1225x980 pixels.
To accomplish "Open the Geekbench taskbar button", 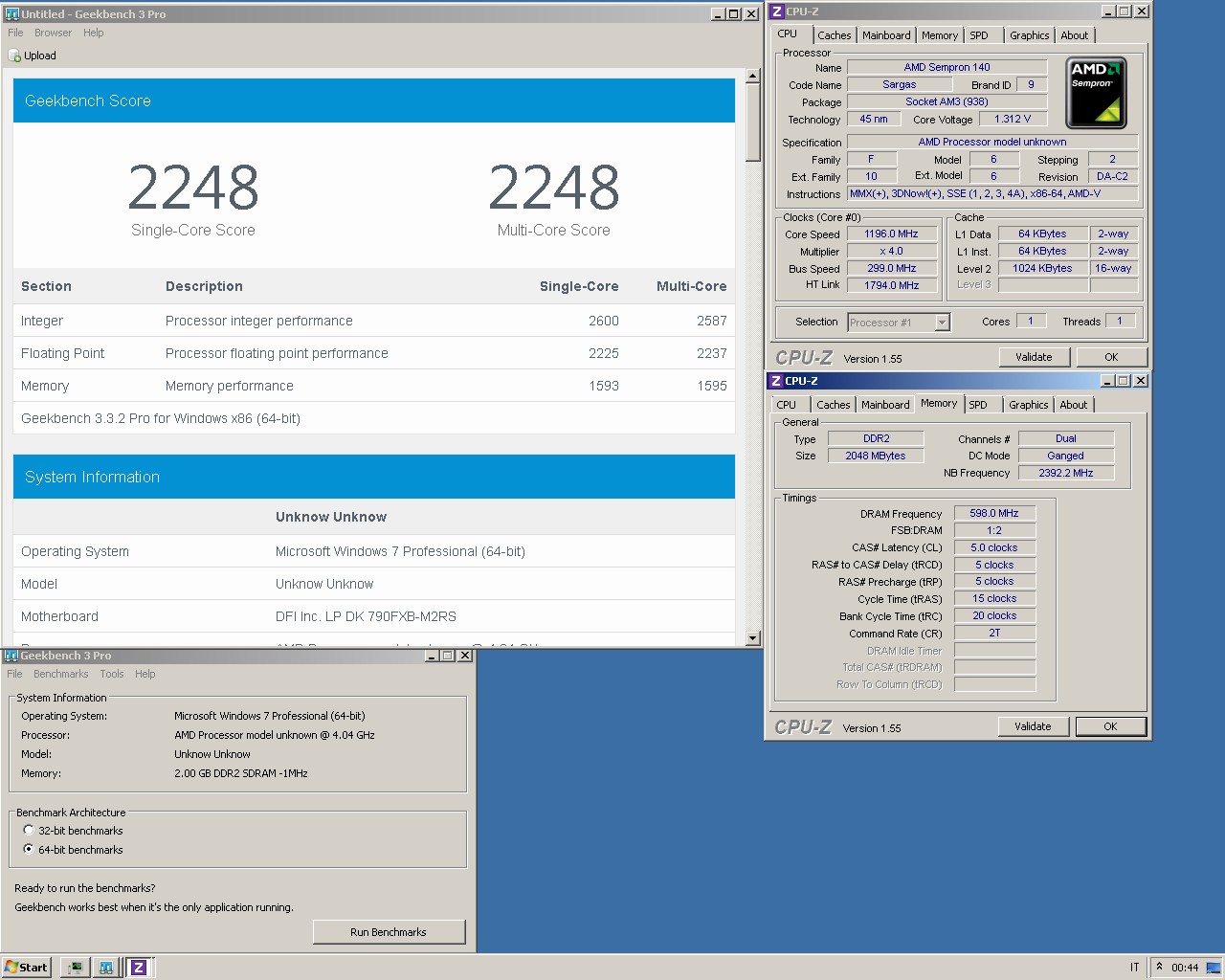I will click(x=106, y=967).
